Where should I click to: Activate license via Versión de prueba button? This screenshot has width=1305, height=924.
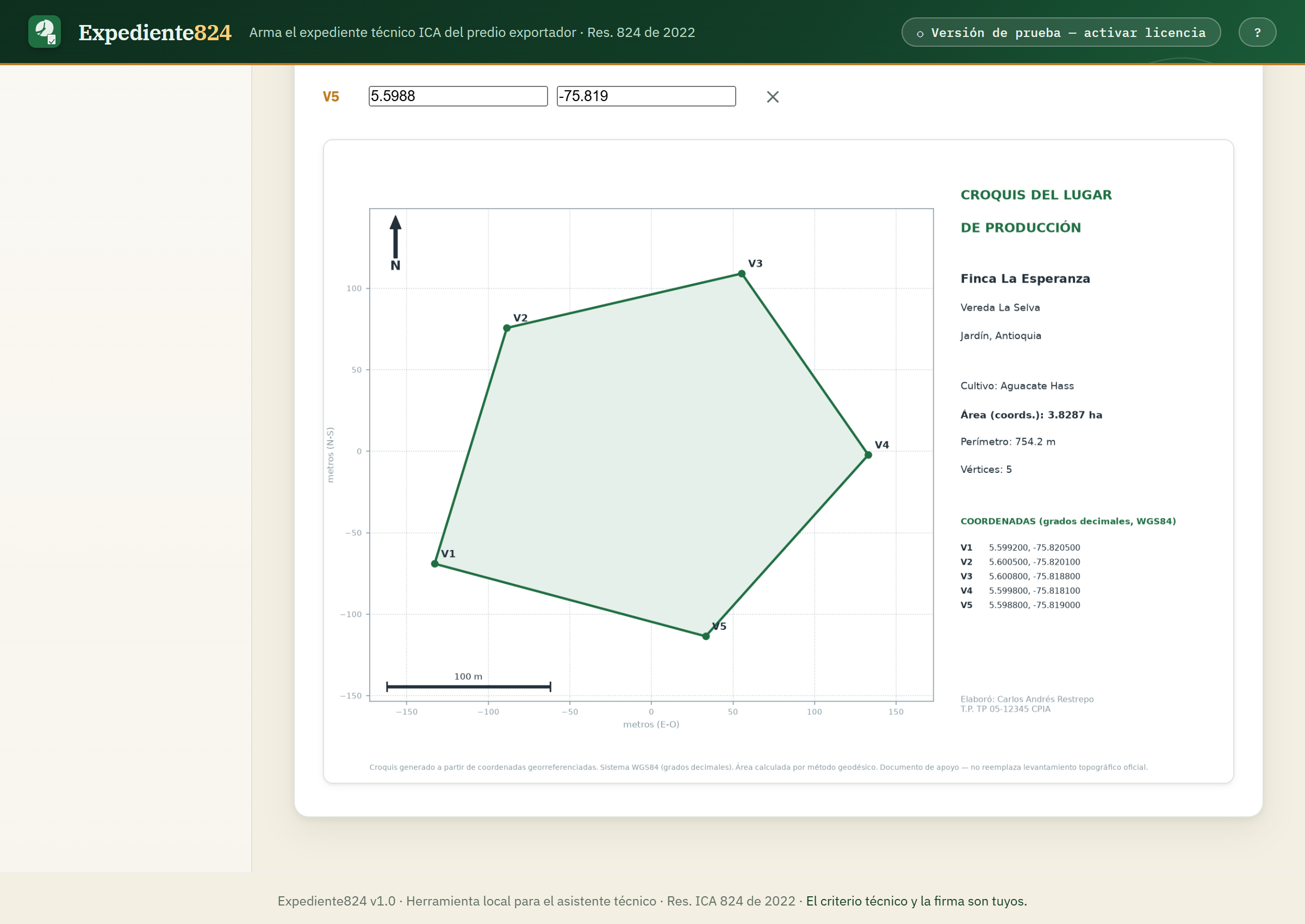tap(1061, 33)
